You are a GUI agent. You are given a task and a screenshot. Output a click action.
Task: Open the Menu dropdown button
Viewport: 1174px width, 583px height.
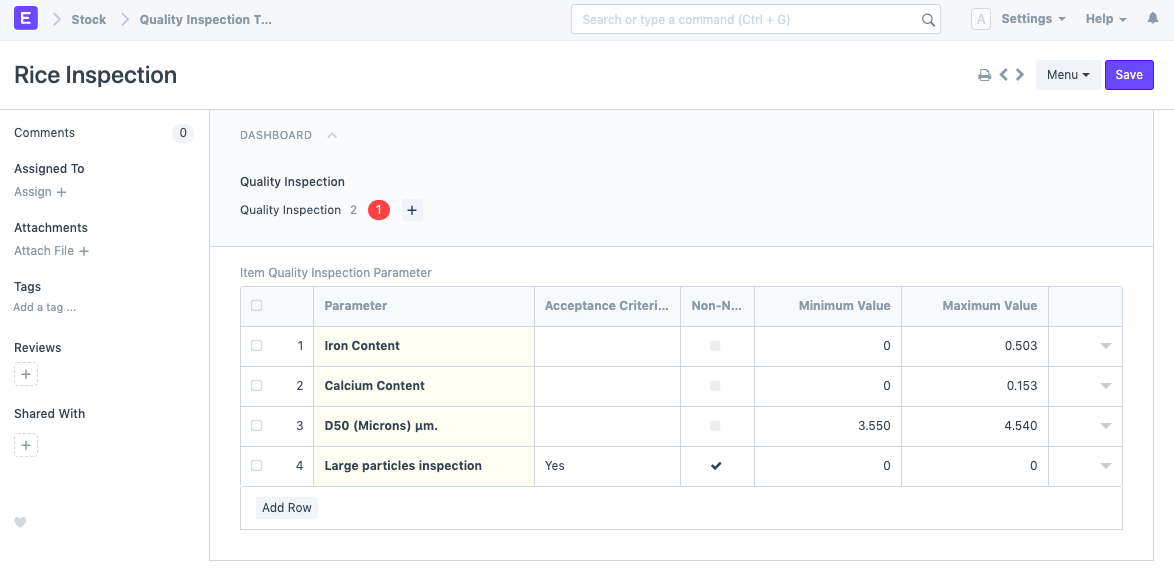click(x=1068, y=75)
